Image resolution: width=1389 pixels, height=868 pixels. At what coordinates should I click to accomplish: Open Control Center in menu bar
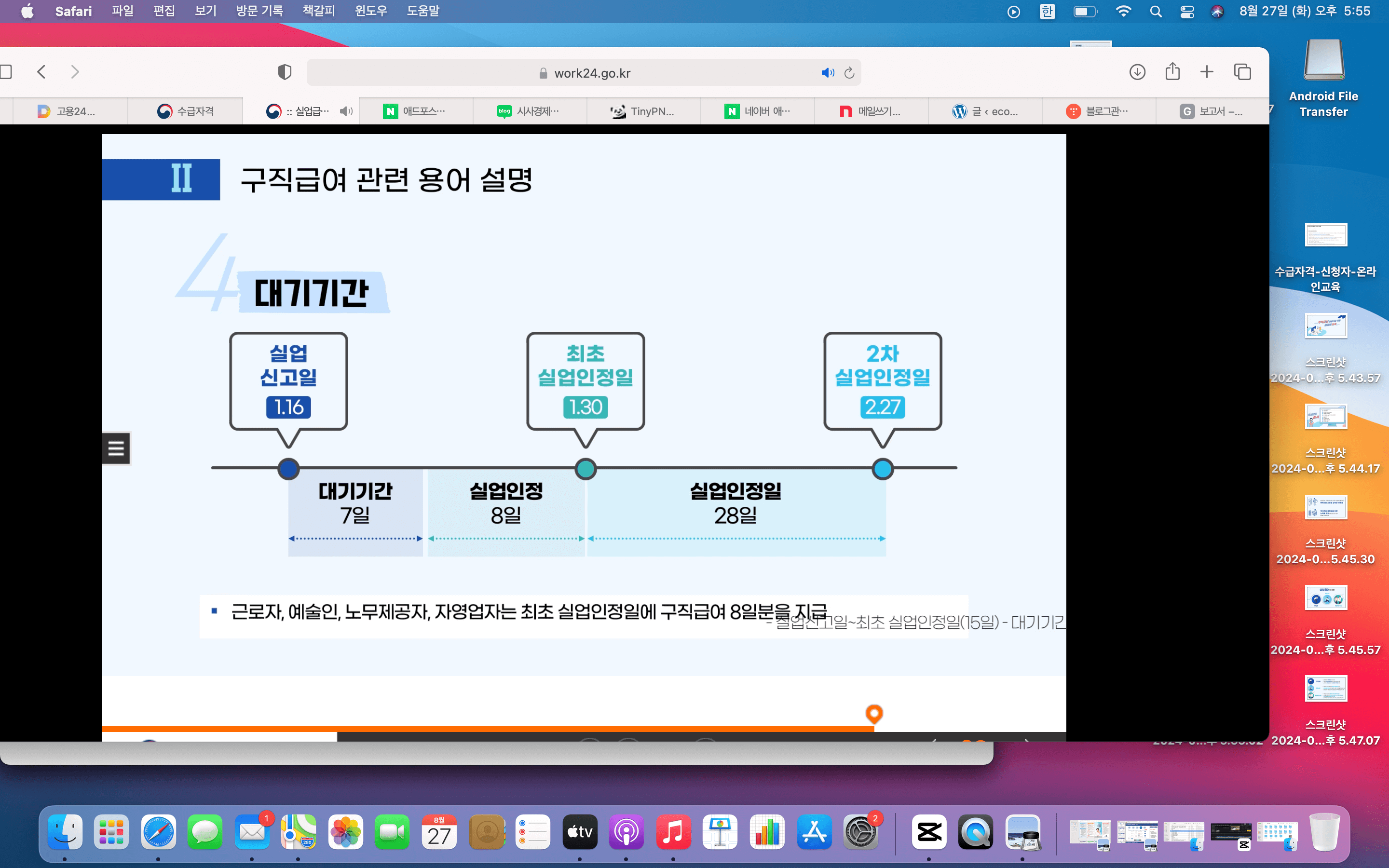click(x=1187, y=12)
